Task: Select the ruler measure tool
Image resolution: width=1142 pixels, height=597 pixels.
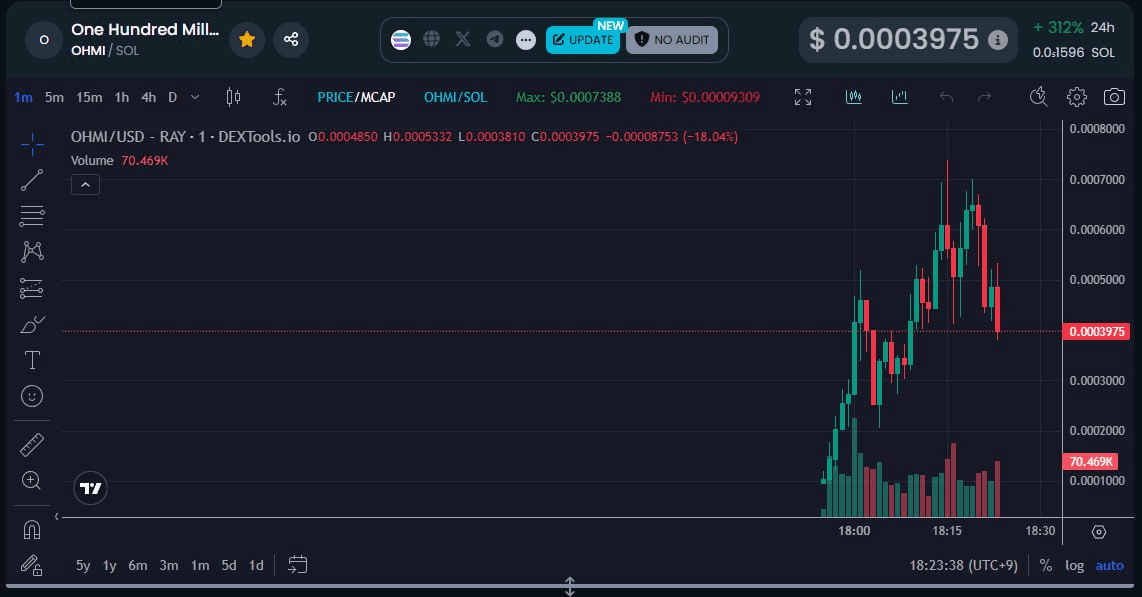Action: pos(32,444)
